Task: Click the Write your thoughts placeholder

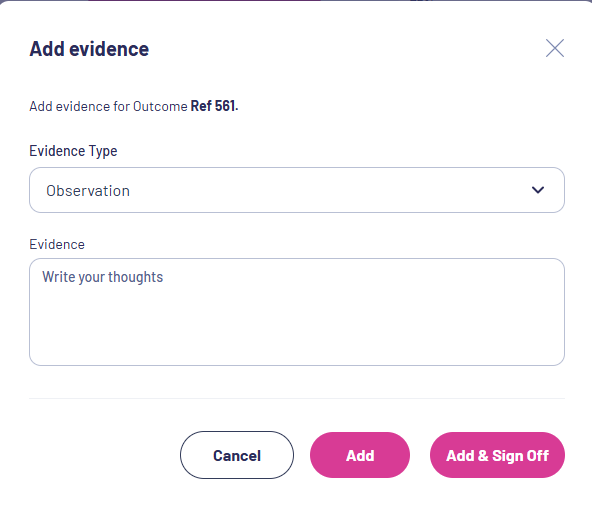Action: click(x=102, y=277)
